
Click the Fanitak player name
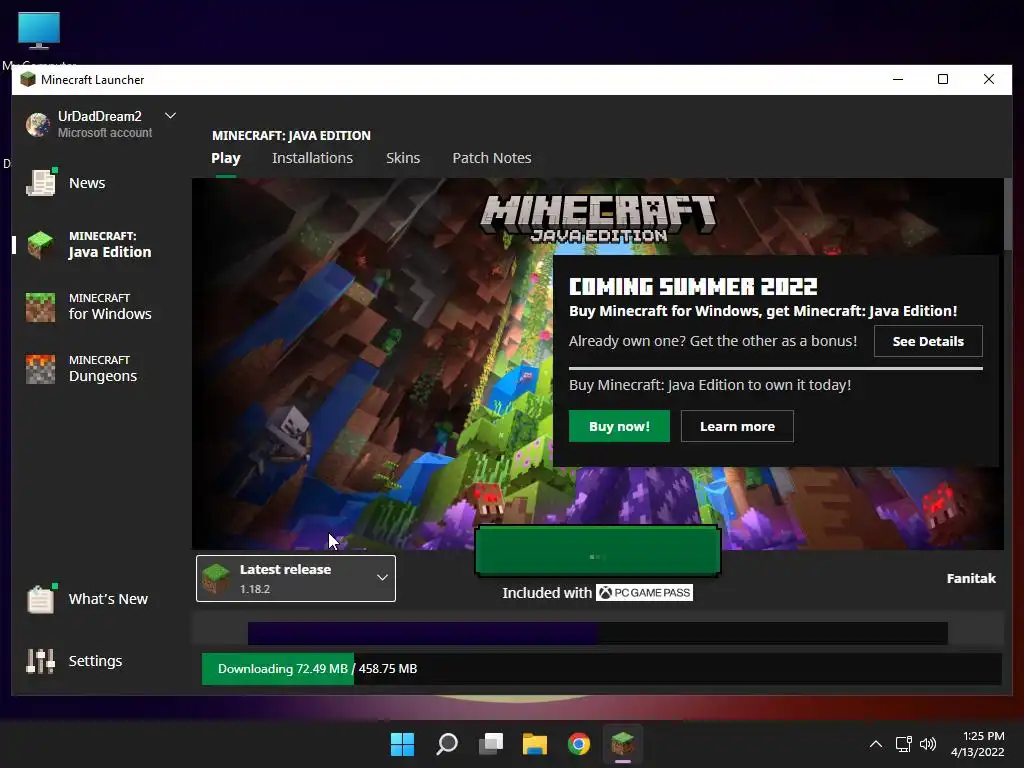point(971,578)
